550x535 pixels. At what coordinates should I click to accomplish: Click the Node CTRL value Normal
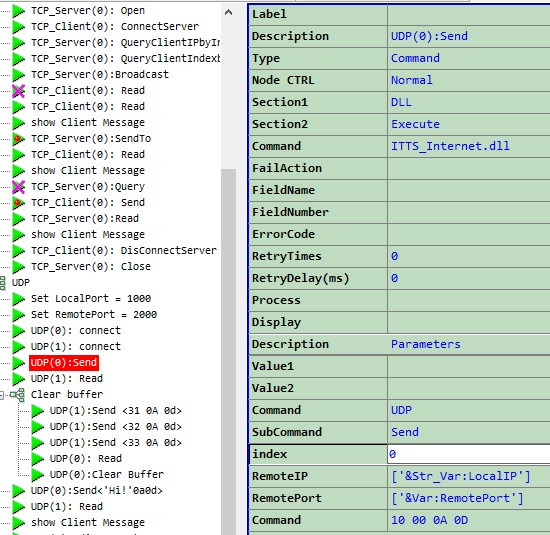point(412,80)
